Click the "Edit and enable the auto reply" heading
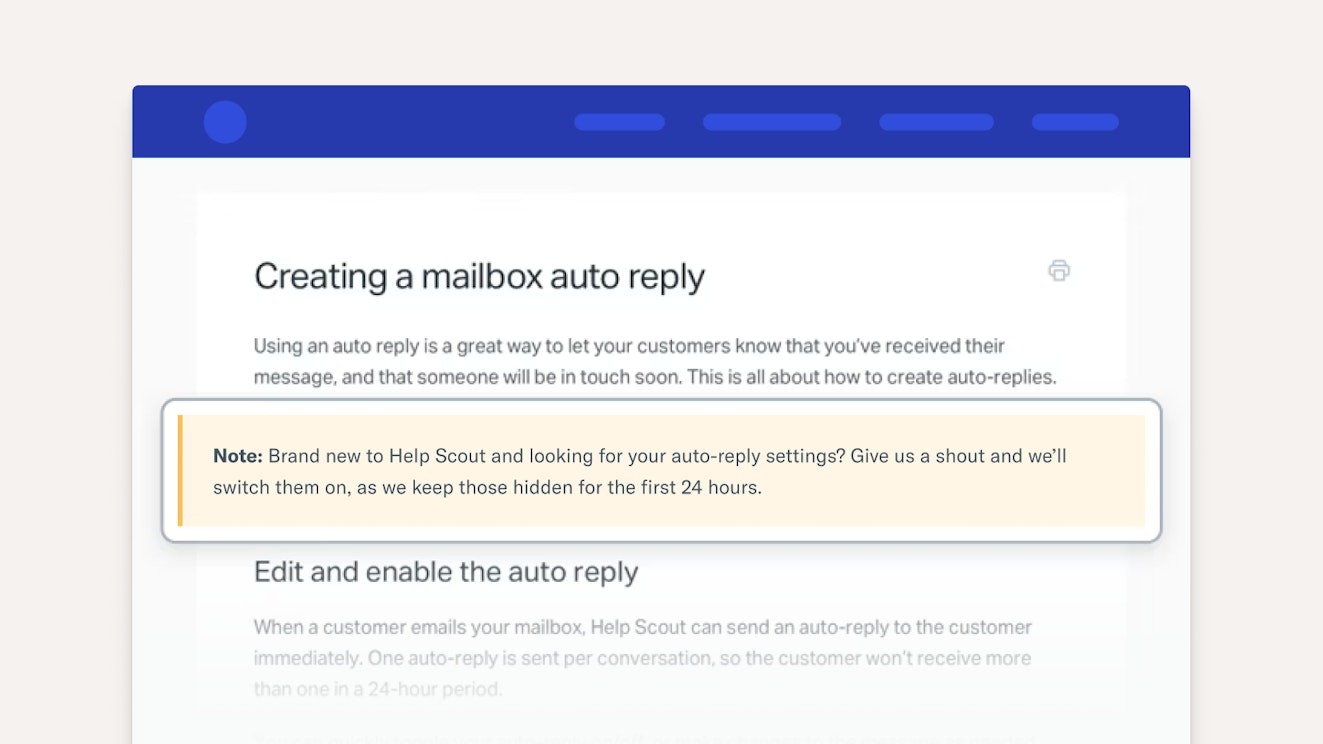Image resolution: width=1323 pixels, height=744 pixels. point(446,572)
